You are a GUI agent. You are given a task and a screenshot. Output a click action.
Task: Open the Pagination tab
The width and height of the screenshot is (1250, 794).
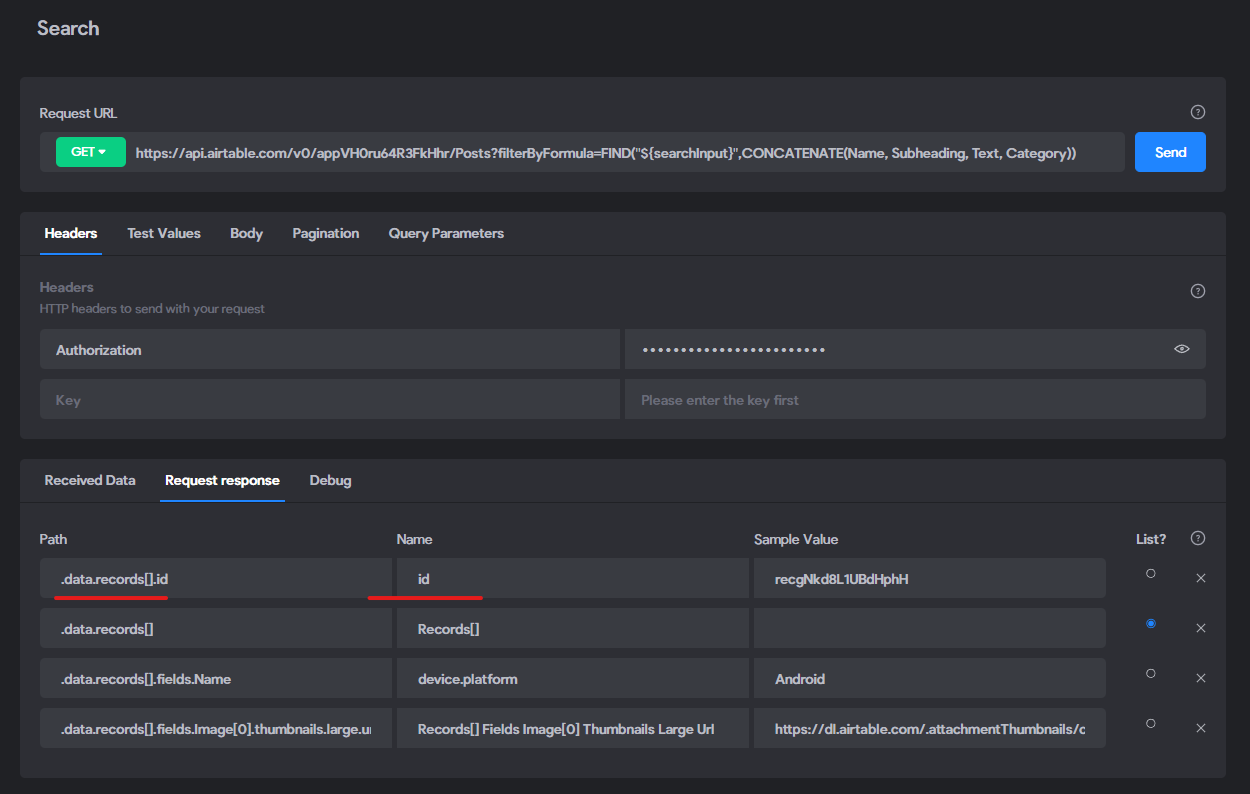click(326, 233)
